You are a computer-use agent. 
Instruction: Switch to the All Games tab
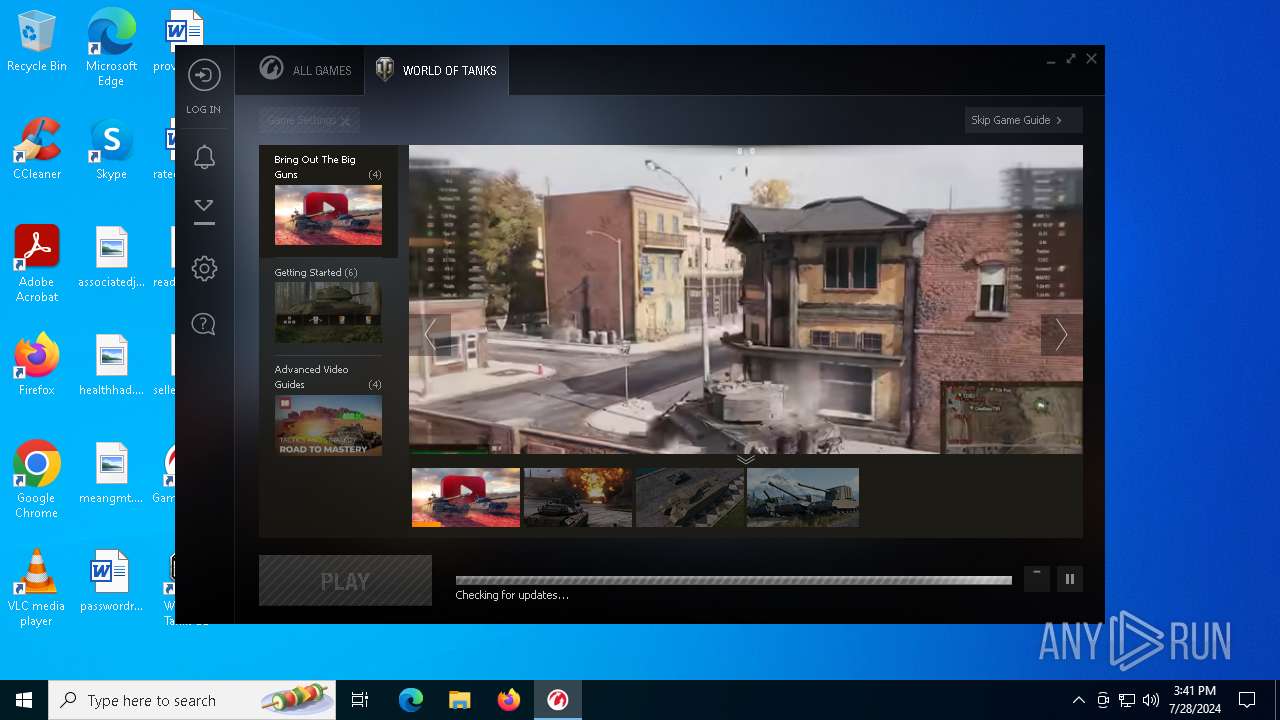coord(305,70)
